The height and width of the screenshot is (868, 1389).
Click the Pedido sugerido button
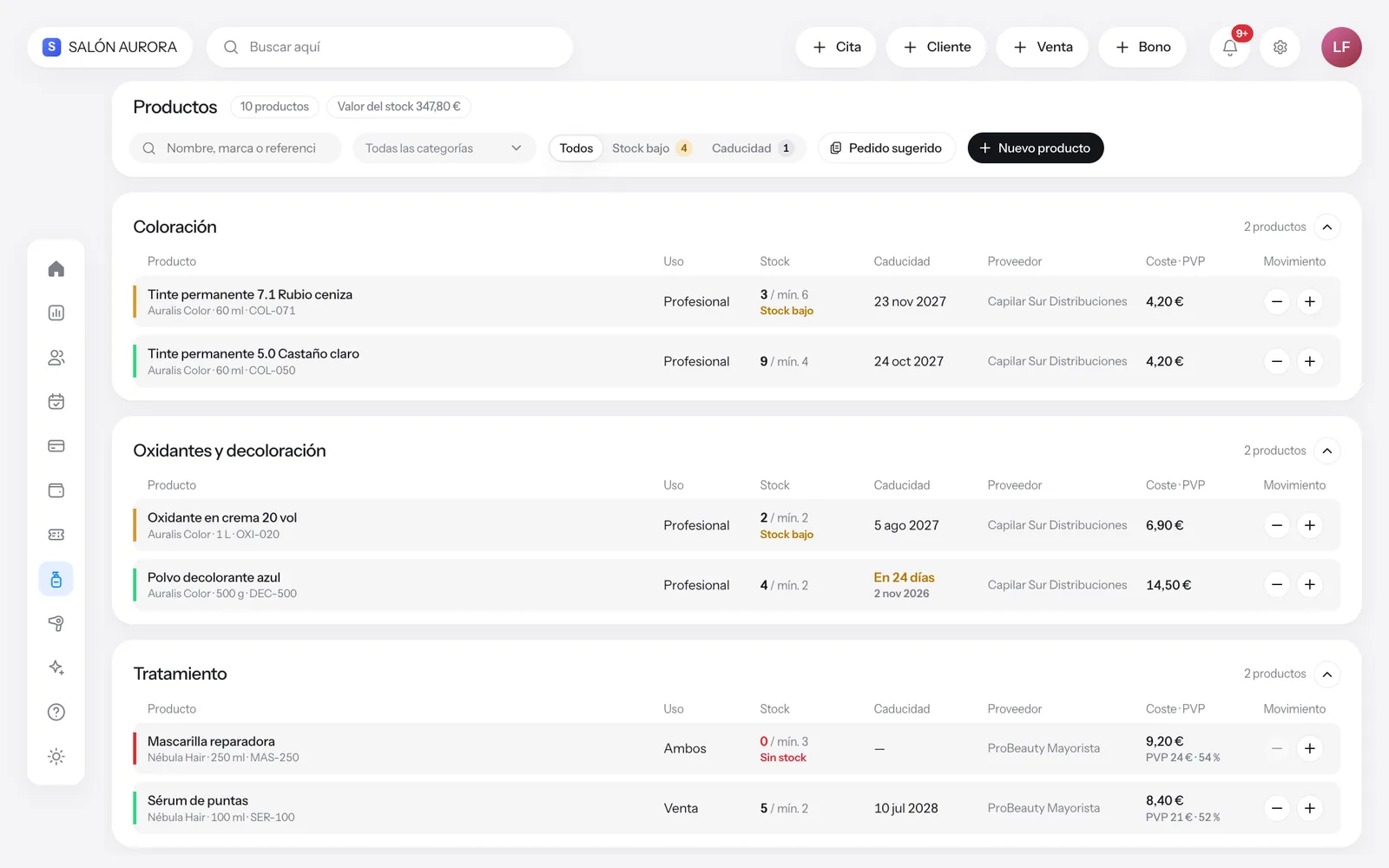[x=886, y=148]
